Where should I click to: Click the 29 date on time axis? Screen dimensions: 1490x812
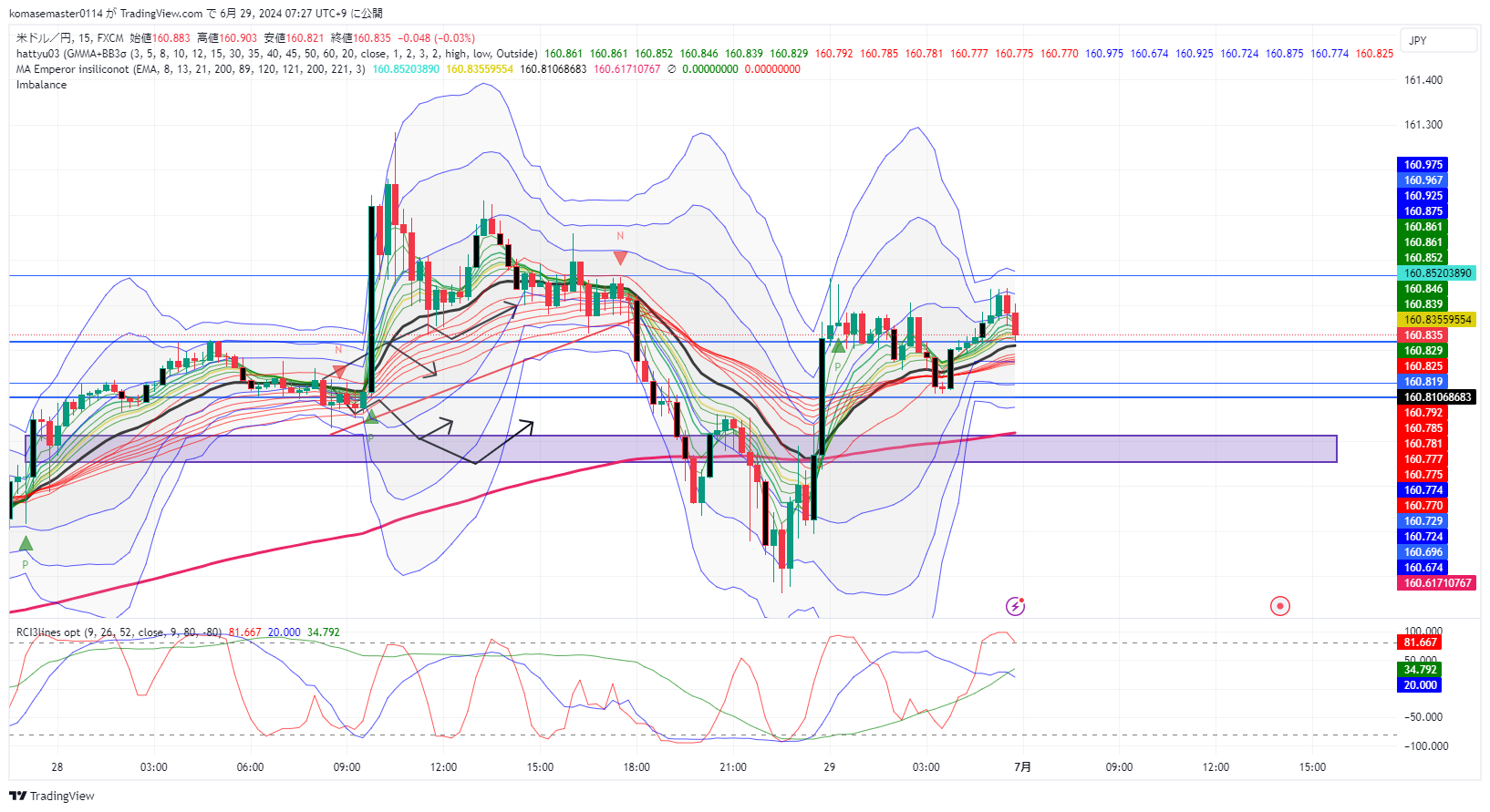(x=830, y=767)
